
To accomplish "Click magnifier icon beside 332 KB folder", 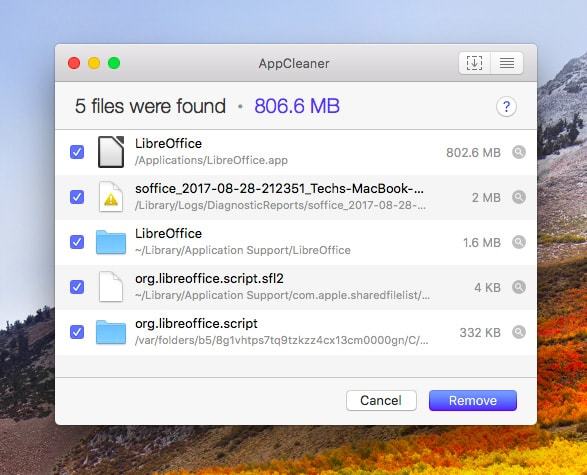I will tap(519, 332).
